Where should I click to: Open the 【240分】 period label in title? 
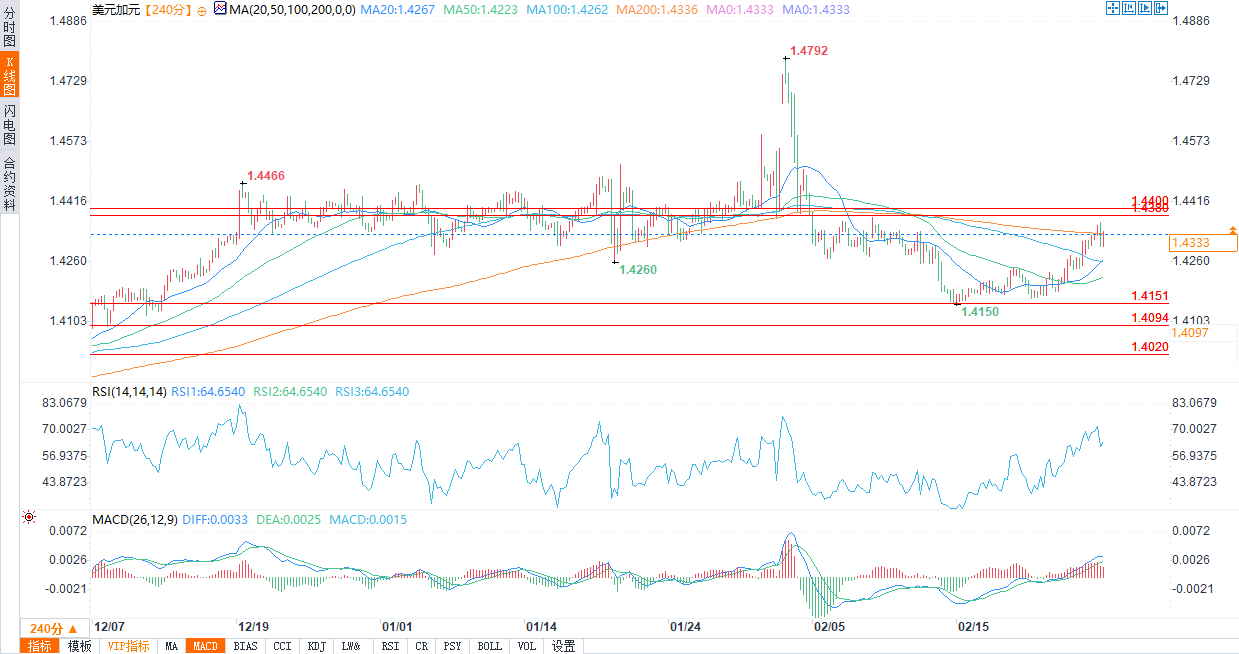(x=163, y=9)
